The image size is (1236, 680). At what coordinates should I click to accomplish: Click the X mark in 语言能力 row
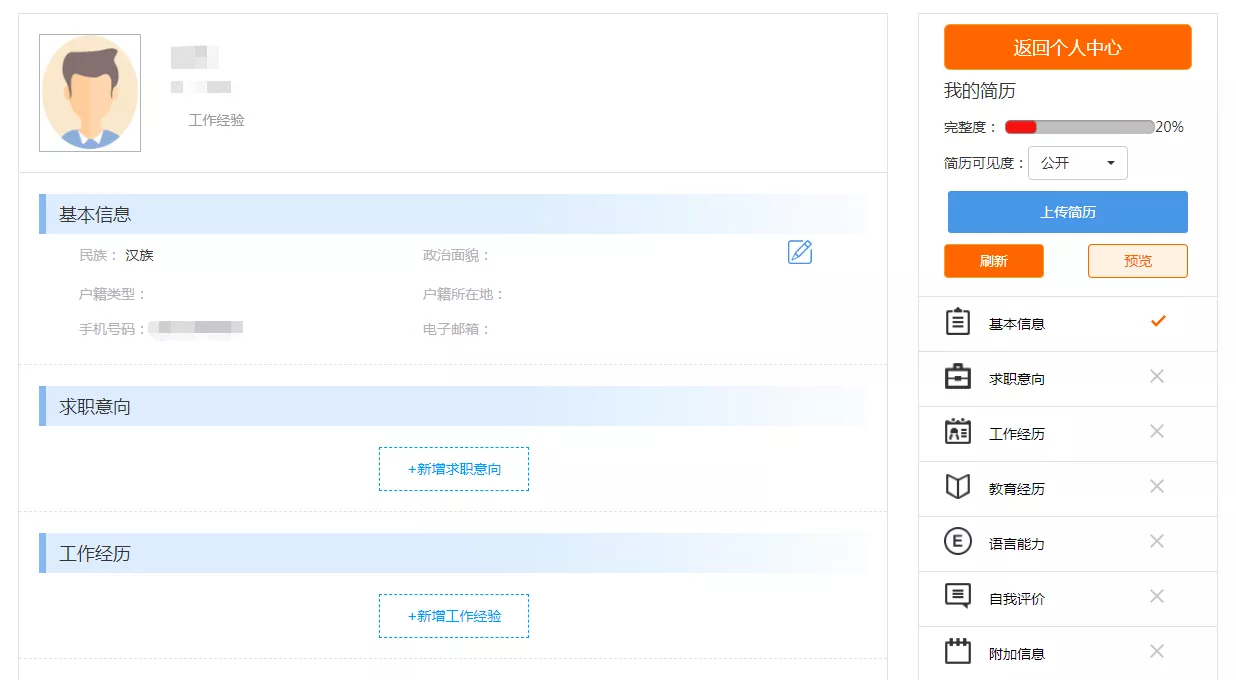click(x=1157, y=541)
